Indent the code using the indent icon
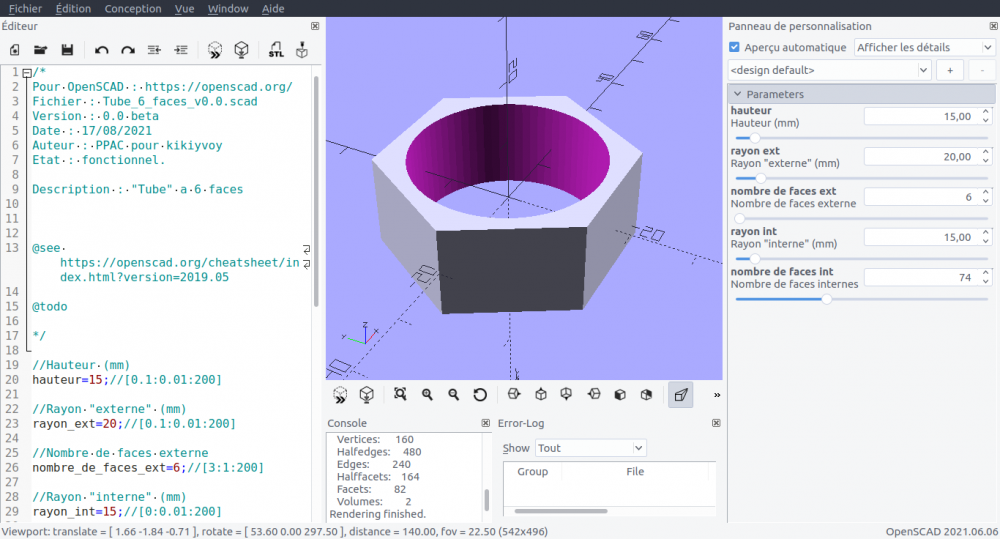This screenshot has width=1000, height=539. click(x=181, y=49)
